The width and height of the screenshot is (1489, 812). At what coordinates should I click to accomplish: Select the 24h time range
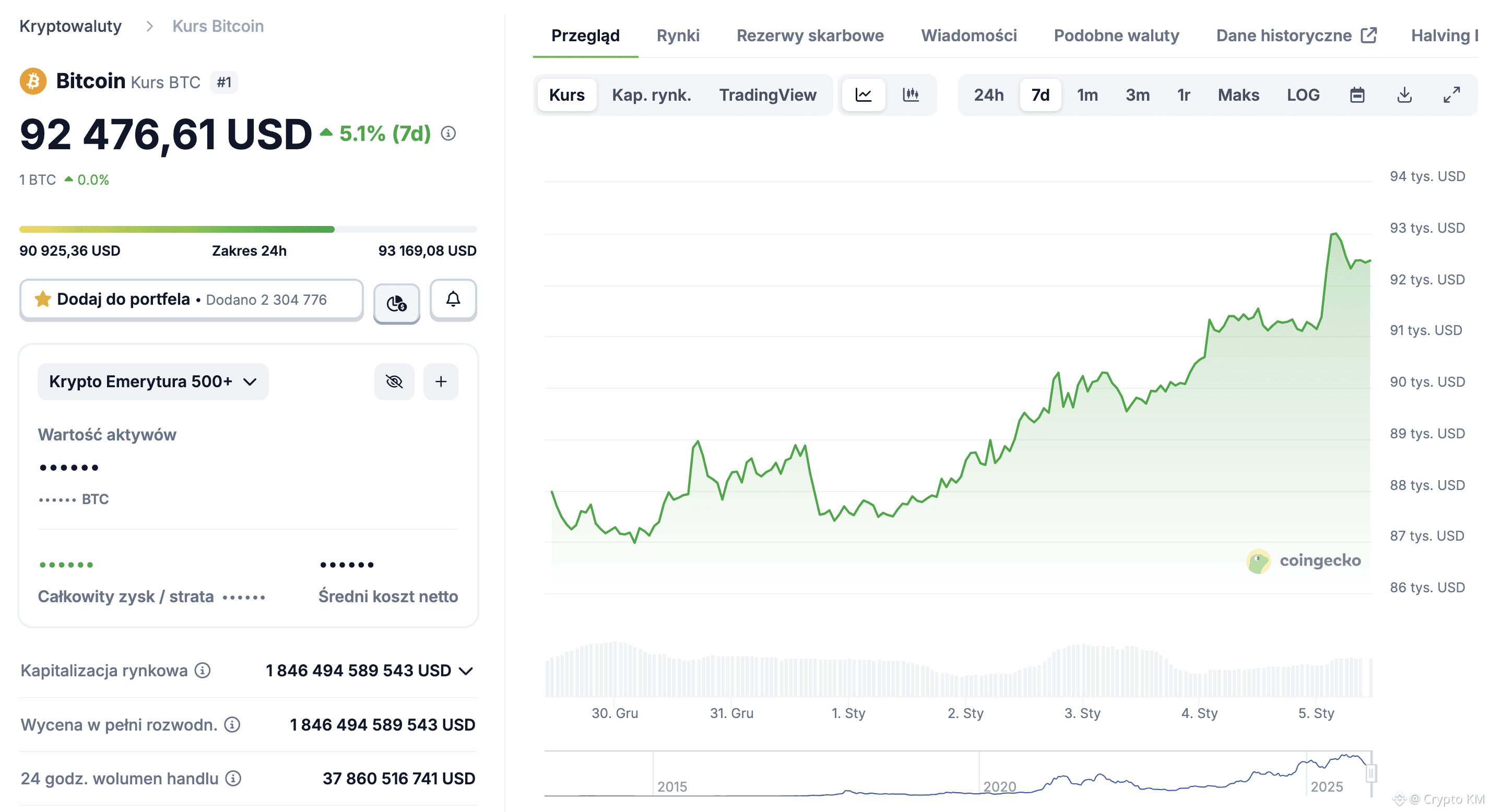pos(988,95)
